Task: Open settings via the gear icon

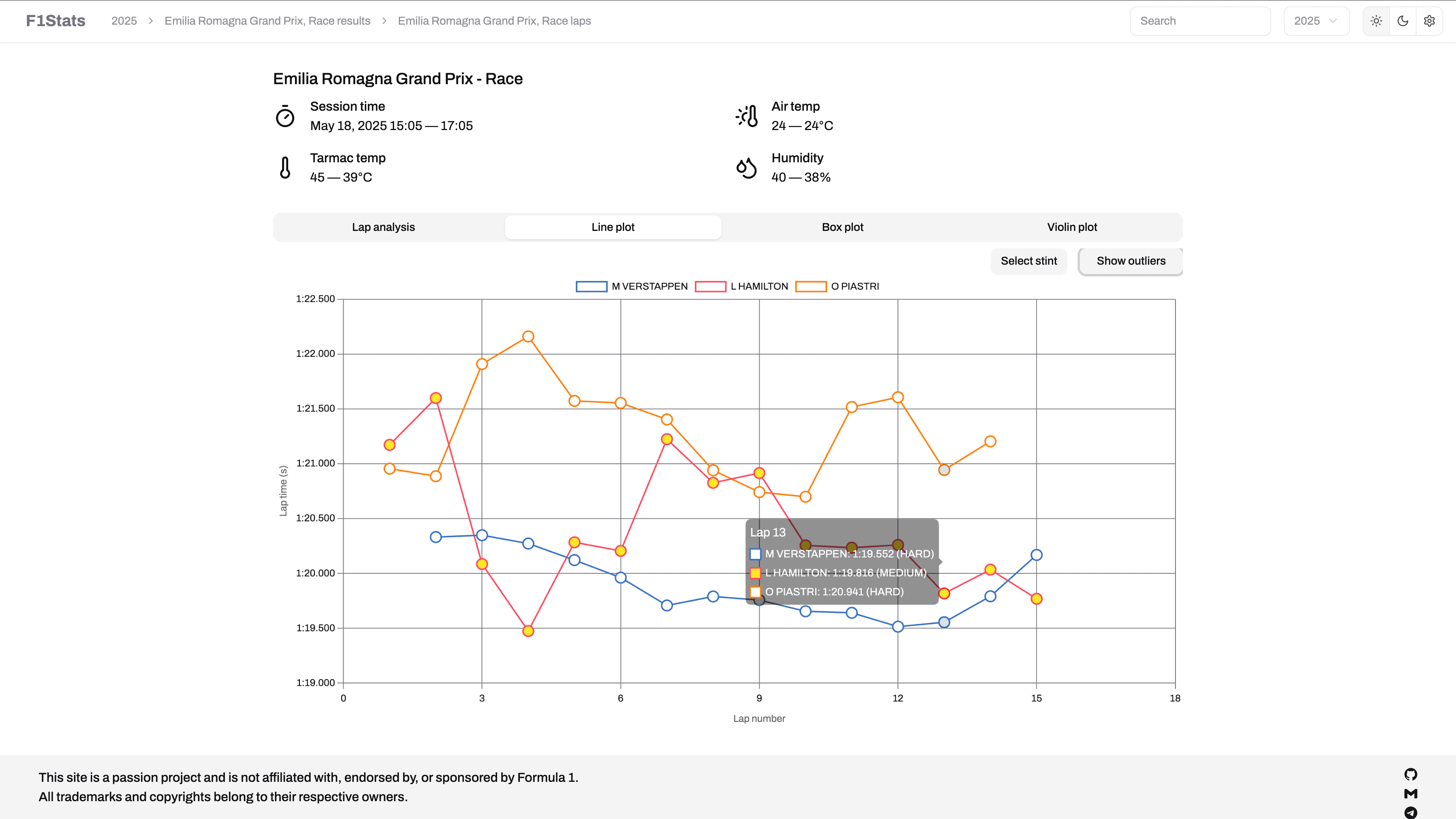Action: pyautogui.click(x=1429, y=21)
